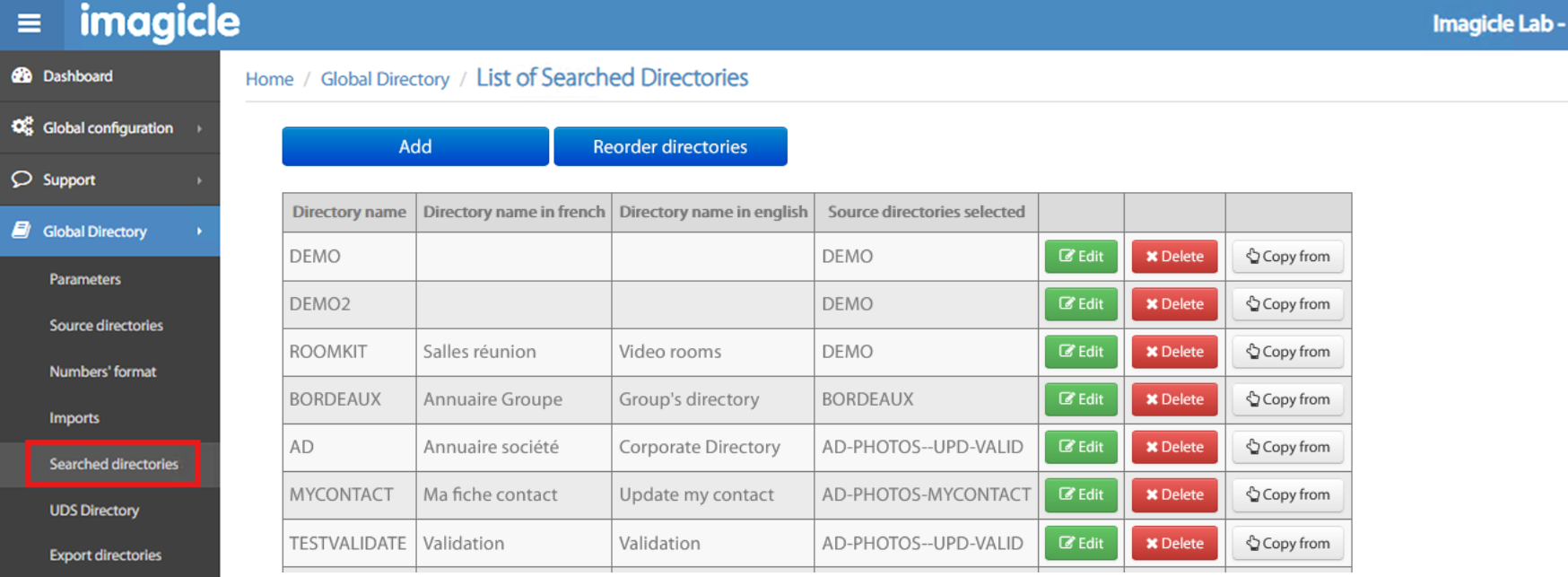1568x577 pixels.
Task: Expand the Support submenu arrow
Action: (199, 180)
